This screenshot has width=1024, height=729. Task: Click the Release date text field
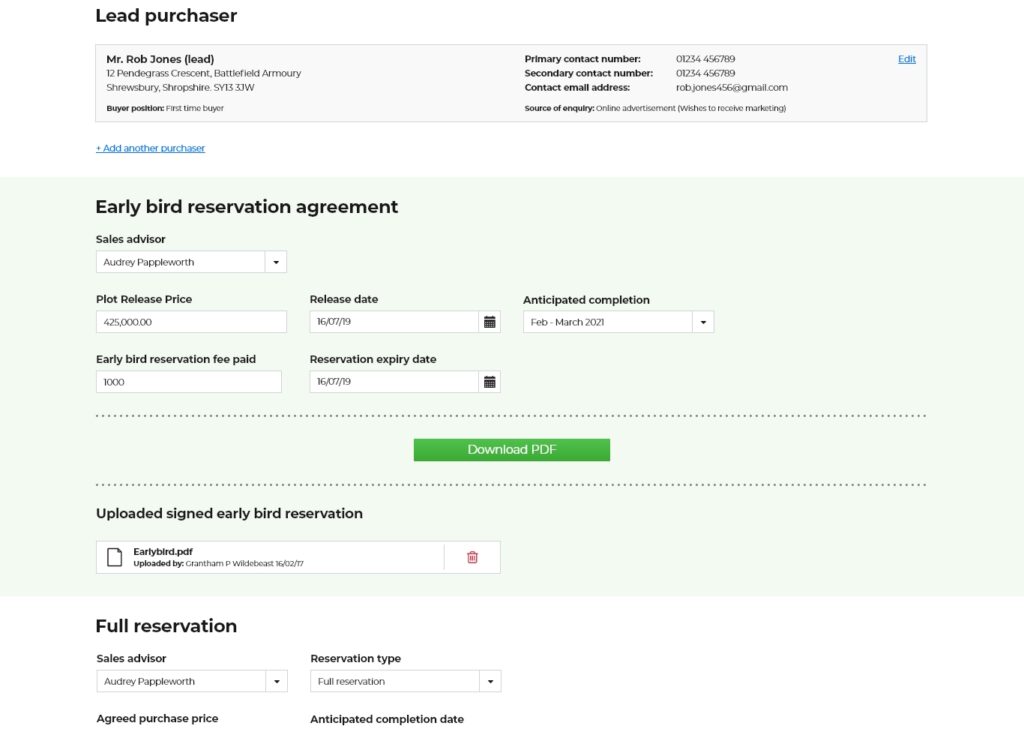[394, 322]
